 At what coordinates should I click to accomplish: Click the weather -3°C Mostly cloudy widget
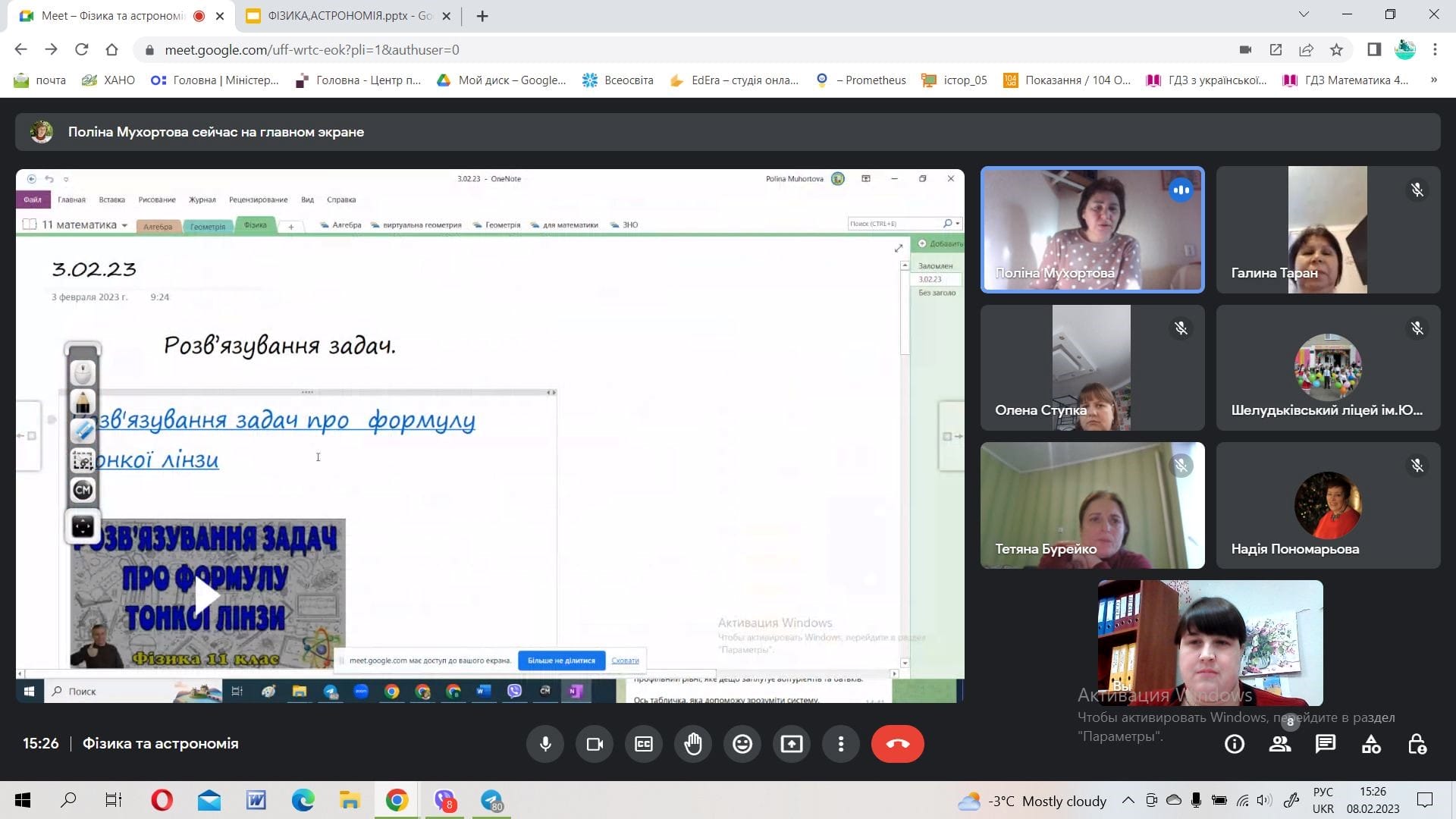[1032, 801]
